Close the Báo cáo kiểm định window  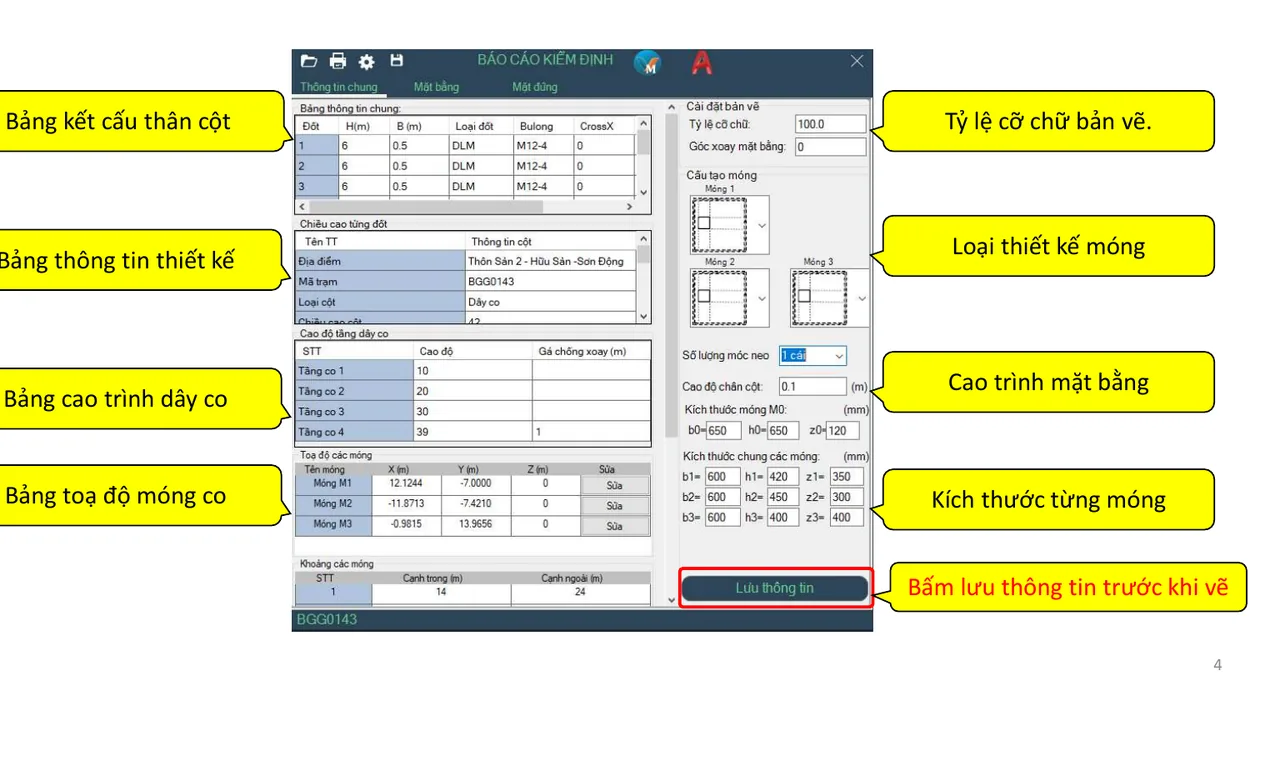coord(857,61)
